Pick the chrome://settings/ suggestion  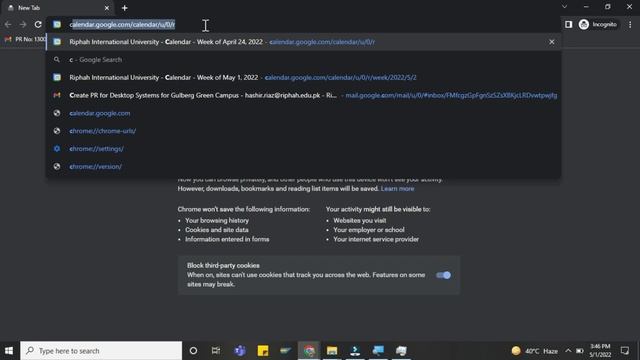pos(304,149)
